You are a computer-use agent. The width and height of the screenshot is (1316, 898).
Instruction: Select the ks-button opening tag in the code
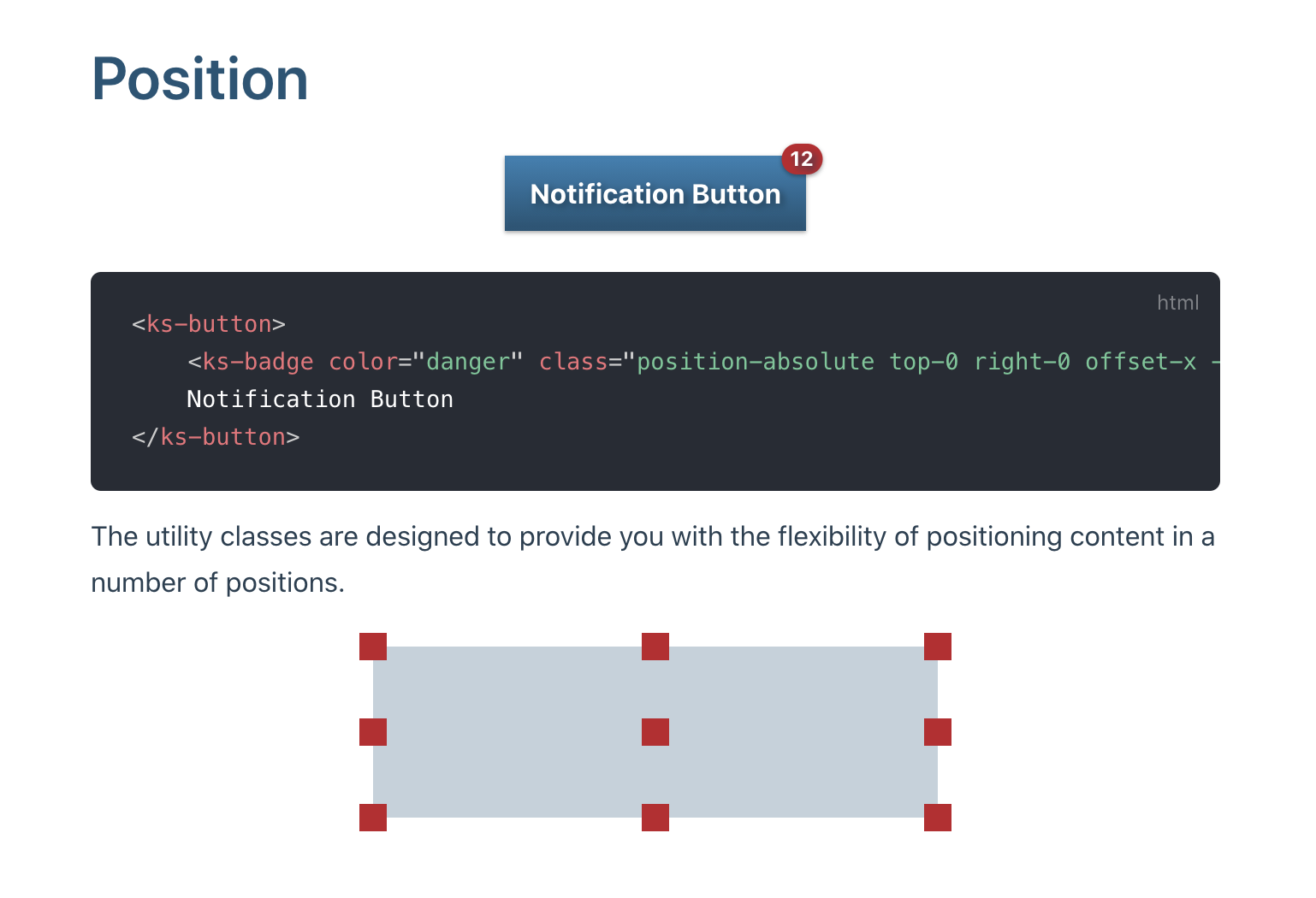[x=210, y=323]
